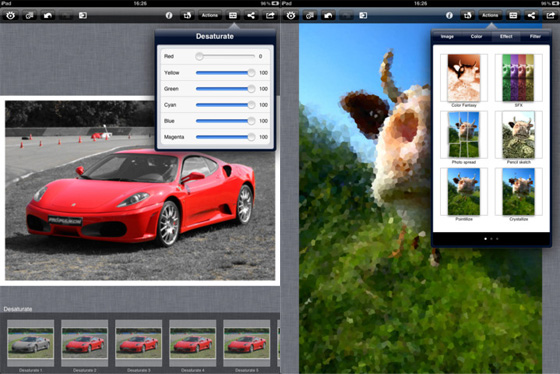Tap export arrow icon on cow photo screen

coord(550,15)
